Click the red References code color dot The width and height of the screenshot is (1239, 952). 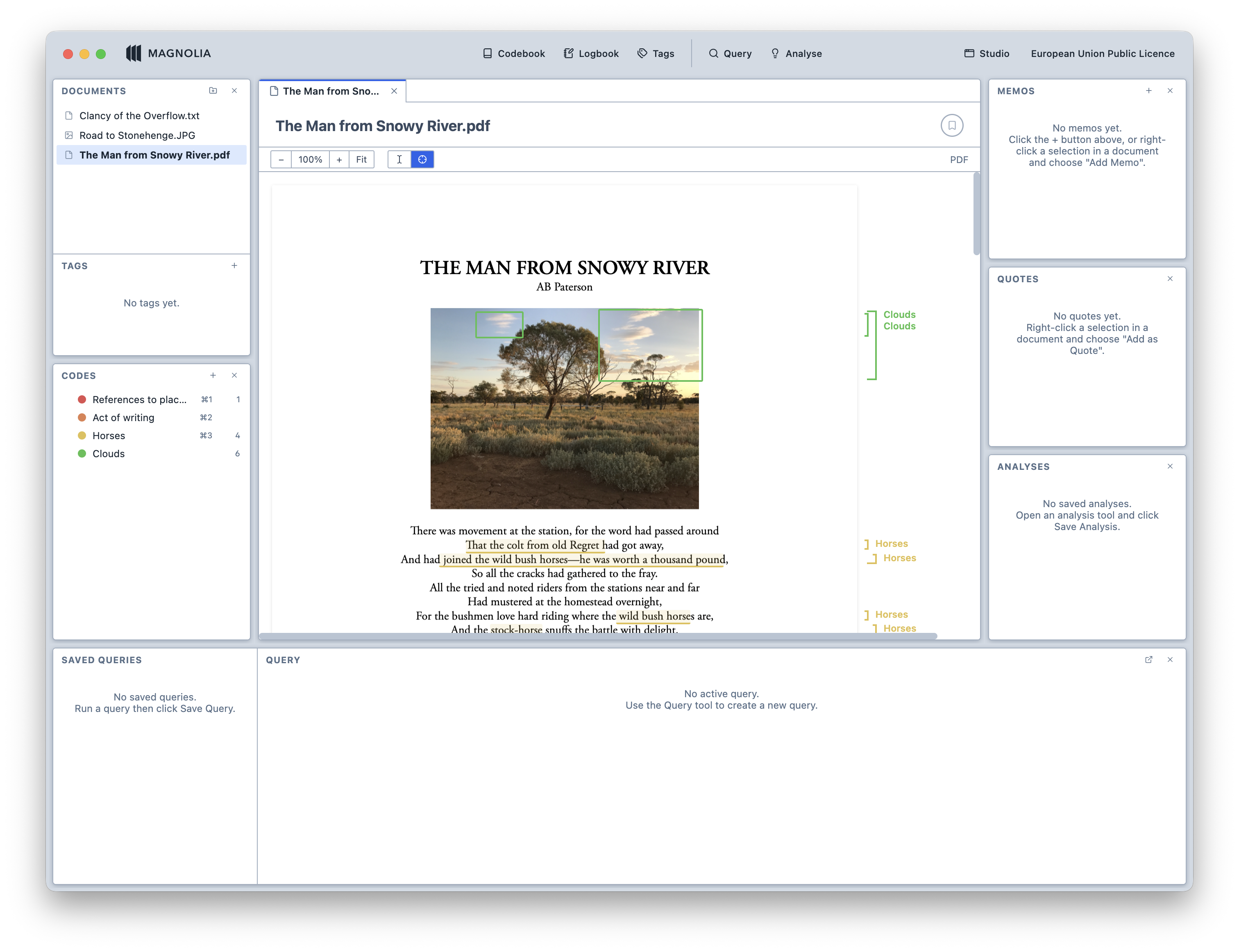click(82, 399)
